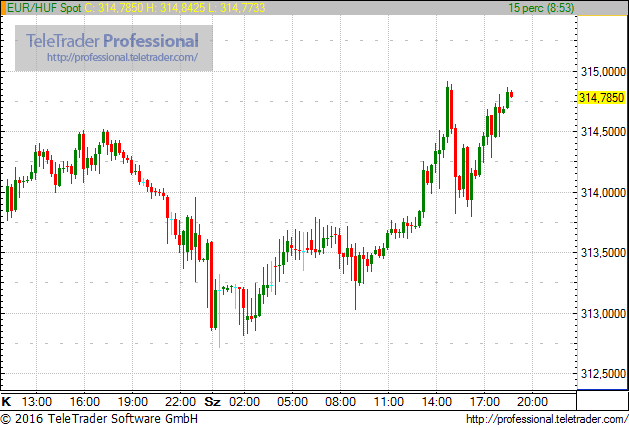Click the 22:00 time axis label
Viewport: 629px width, 428px height.
click(181, 402)
